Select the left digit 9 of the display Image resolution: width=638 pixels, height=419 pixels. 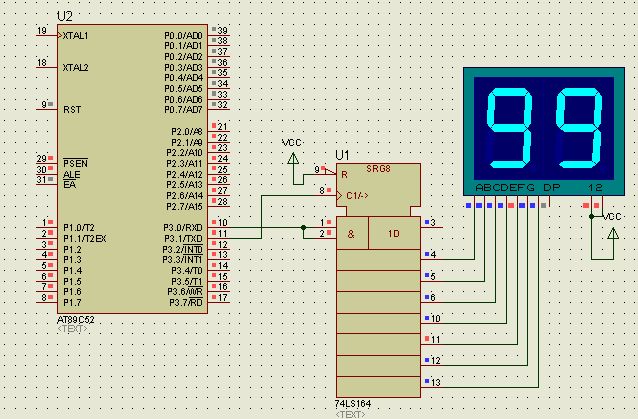(x=510, y=129)
